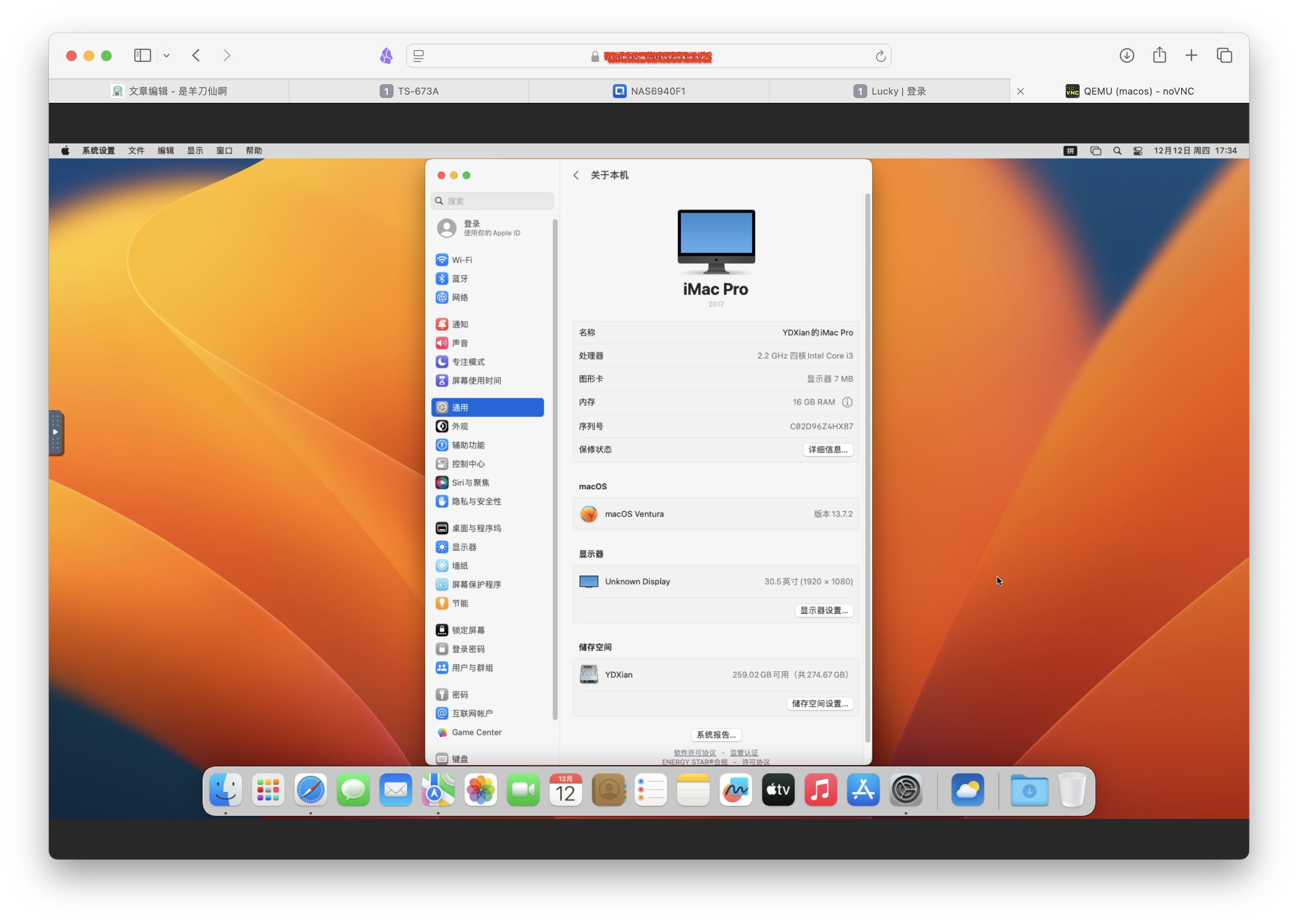Screen dimensions: 1298x924
Task: Open Screen Time (屏幕使用时间) settings
Action: coord(487,380)
